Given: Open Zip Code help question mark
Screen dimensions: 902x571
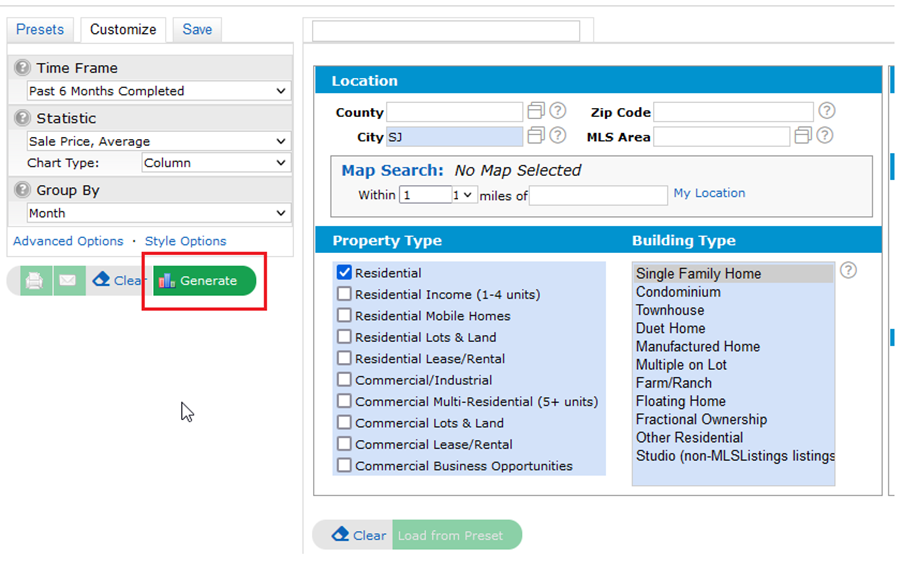Looking at the screenshot, I should [x=827, y=110].
